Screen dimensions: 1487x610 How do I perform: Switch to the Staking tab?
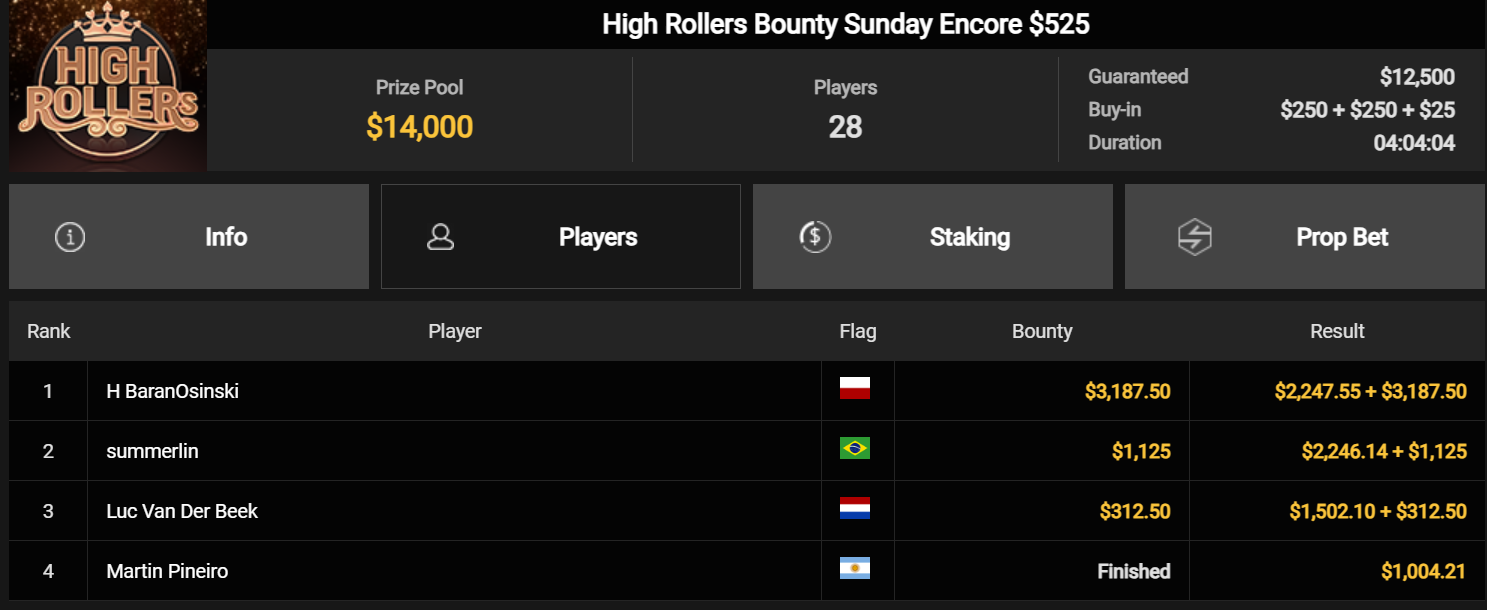pos(933,237)
